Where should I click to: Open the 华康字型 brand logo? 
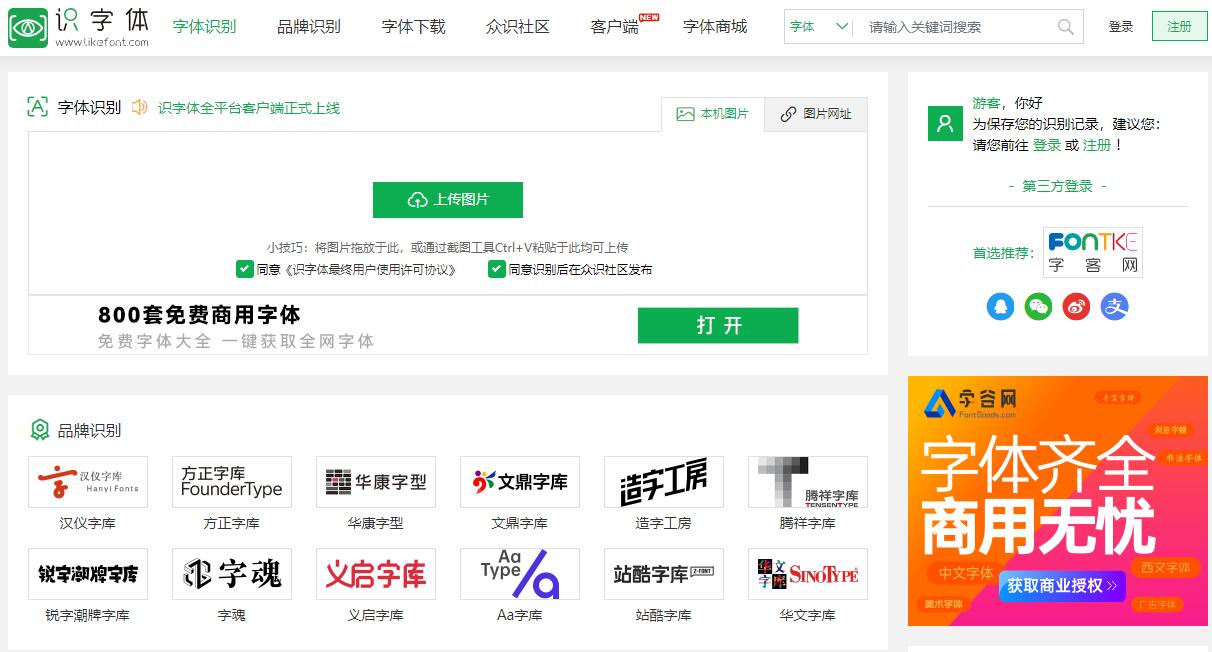pos(376,482)
